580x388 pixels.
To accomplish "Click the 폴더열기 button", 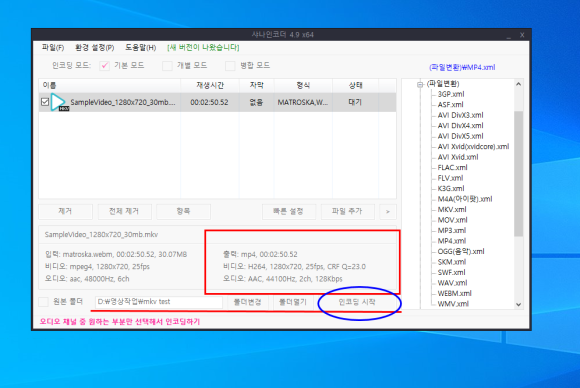I will pos(293,302).
